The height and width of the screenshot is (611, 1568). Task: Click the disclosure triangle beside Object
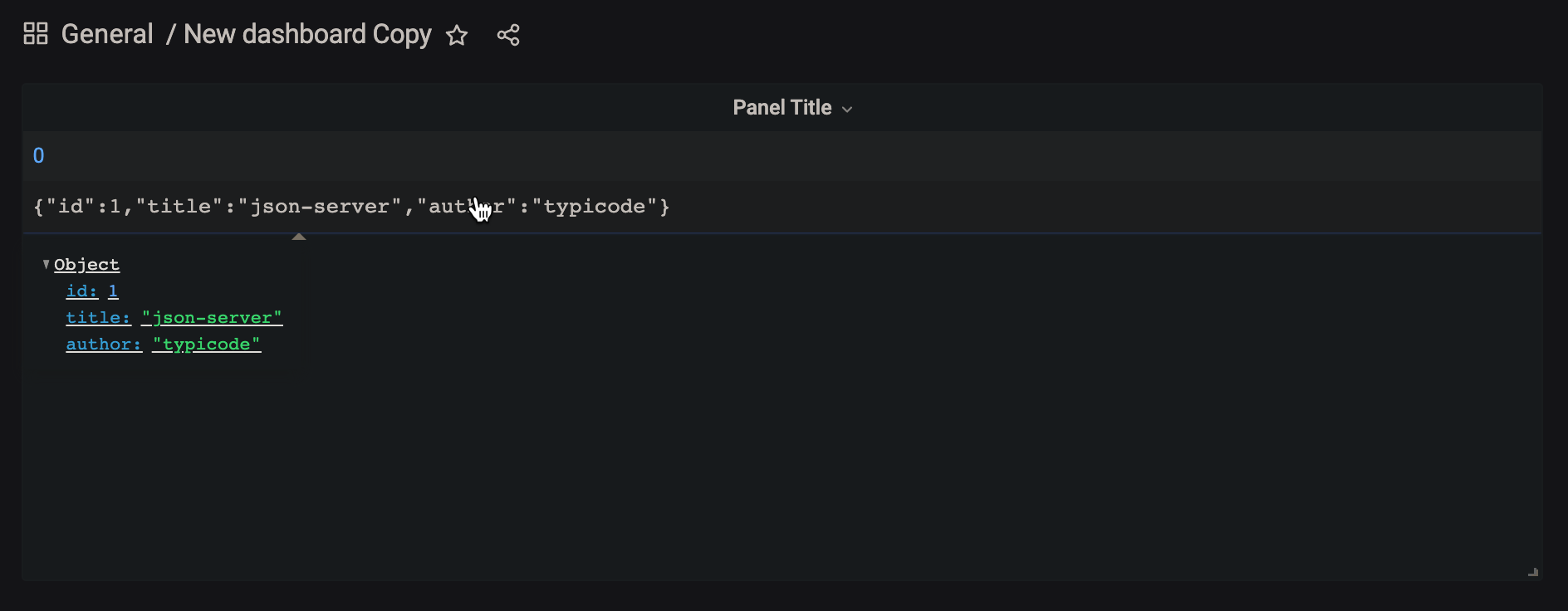46,264
